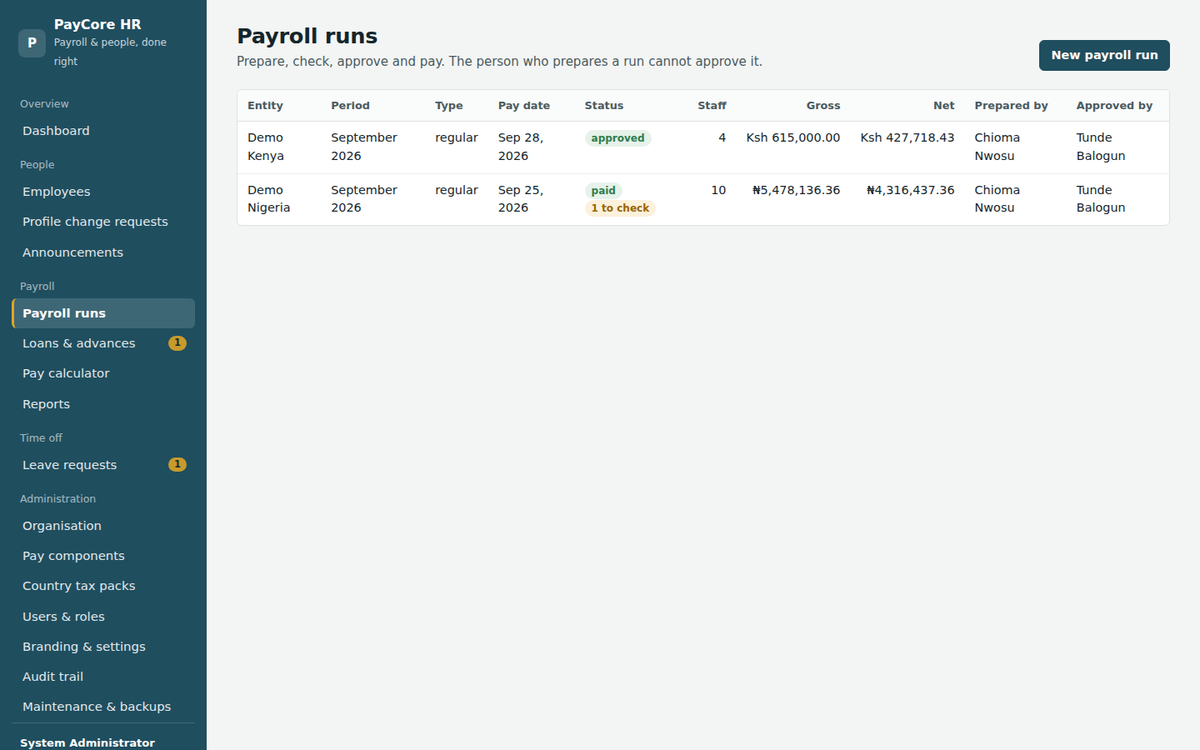Click the paid status badge
The image size is (1200, 750).
(603, 190)
